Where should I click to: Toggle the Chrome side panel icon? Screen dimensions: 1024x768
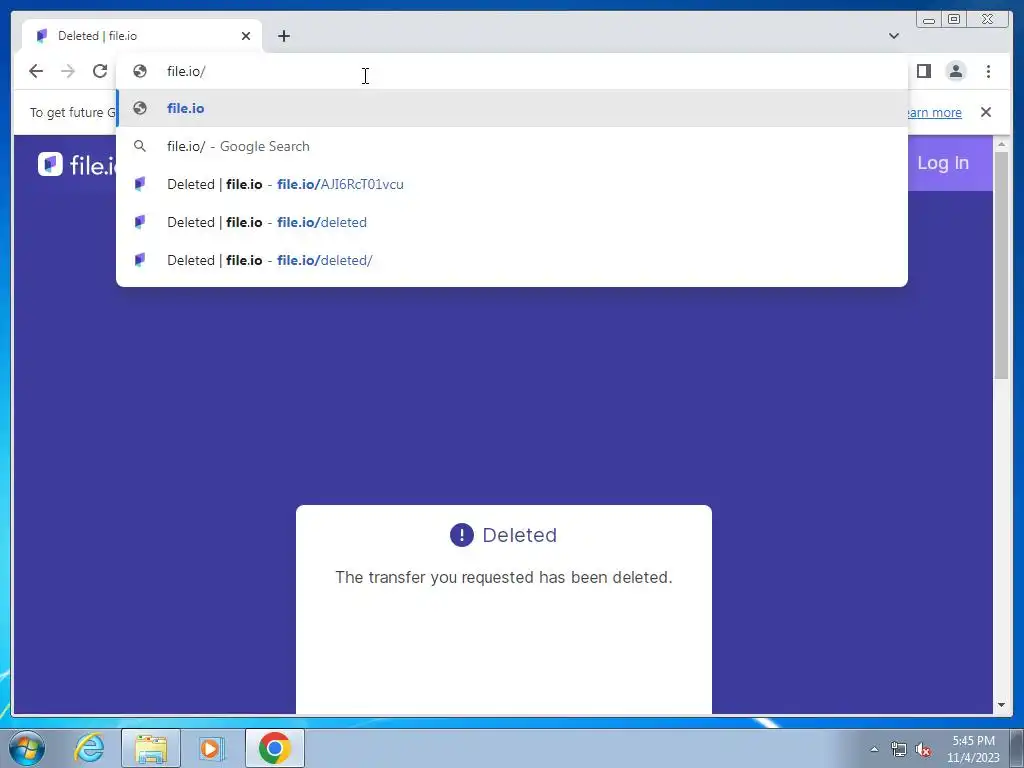click(923, 71)
